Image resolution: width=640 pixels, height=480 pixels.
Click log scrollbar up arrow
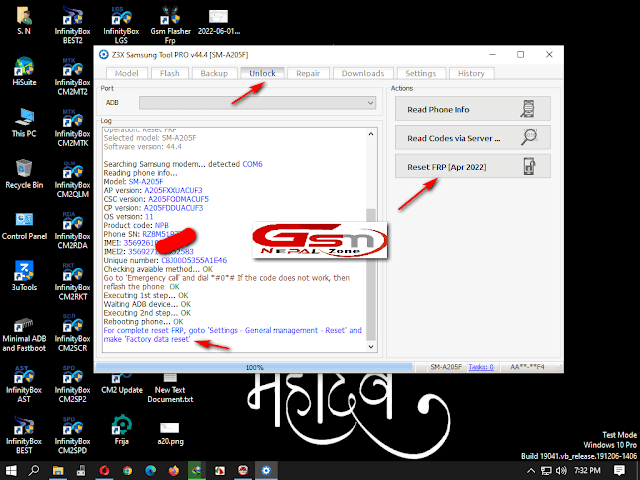371,134
